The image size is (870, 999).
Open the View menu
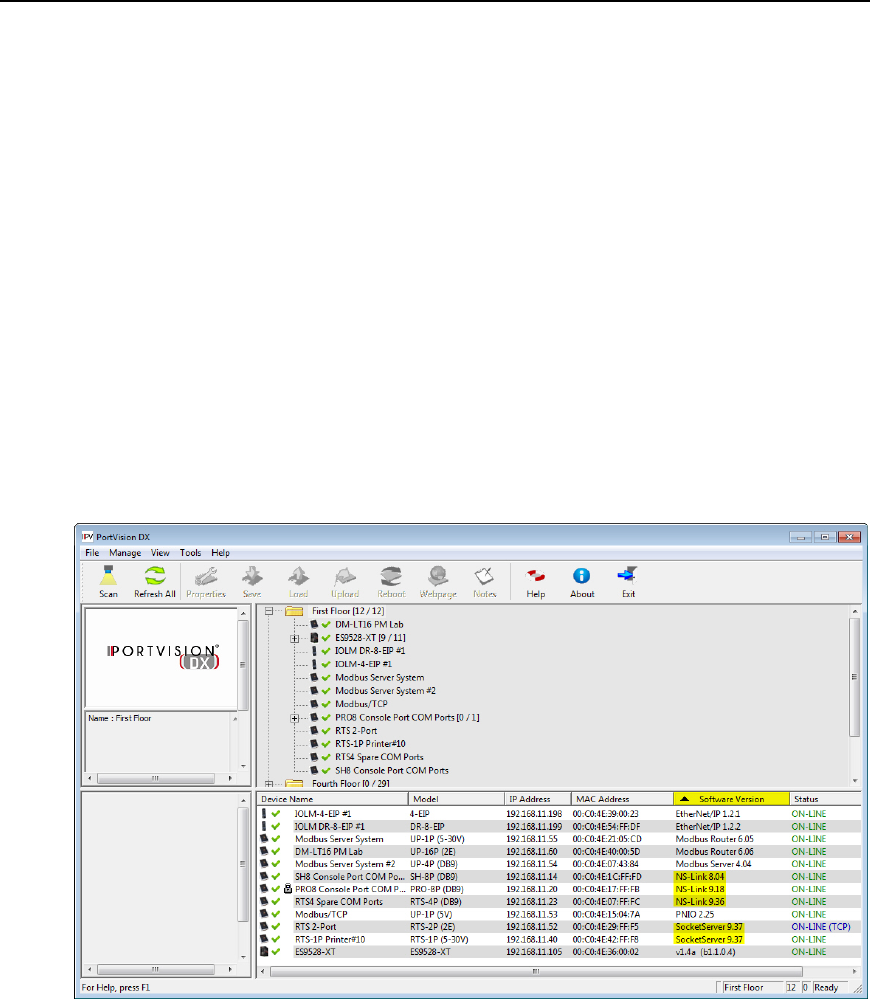click(160, 552)
